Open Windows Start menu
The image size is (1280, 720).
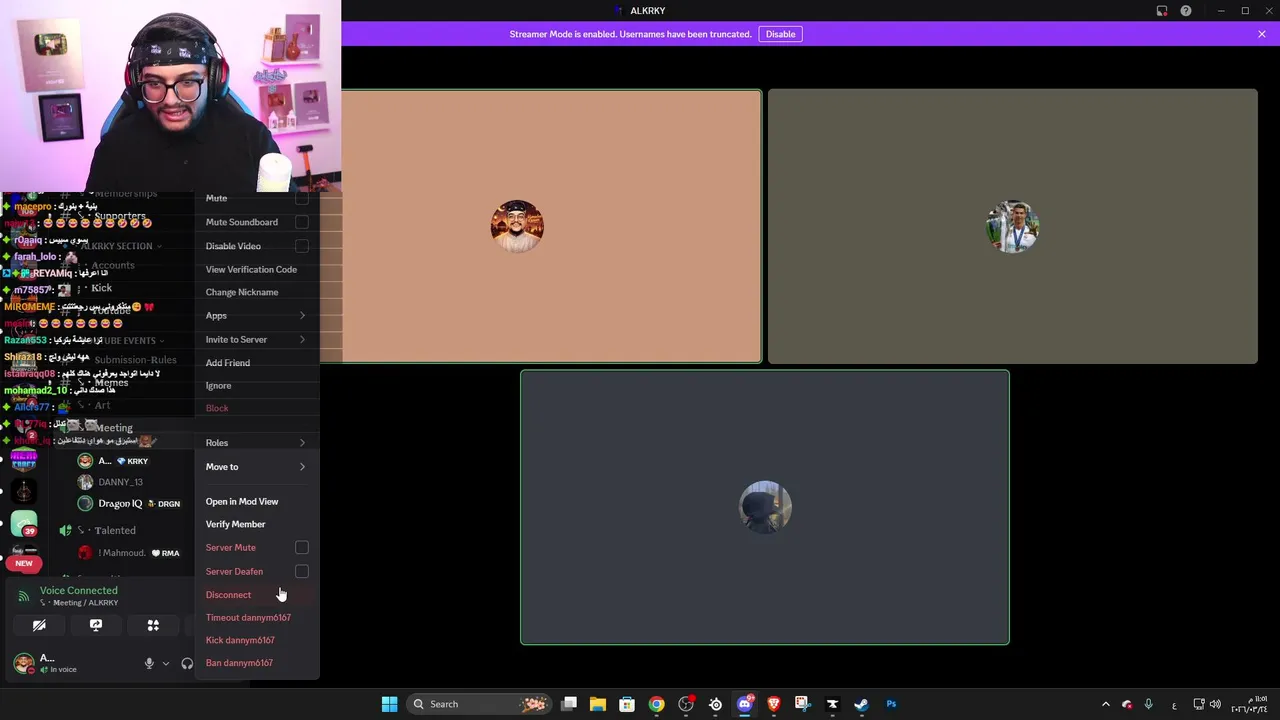coord(389,704)
